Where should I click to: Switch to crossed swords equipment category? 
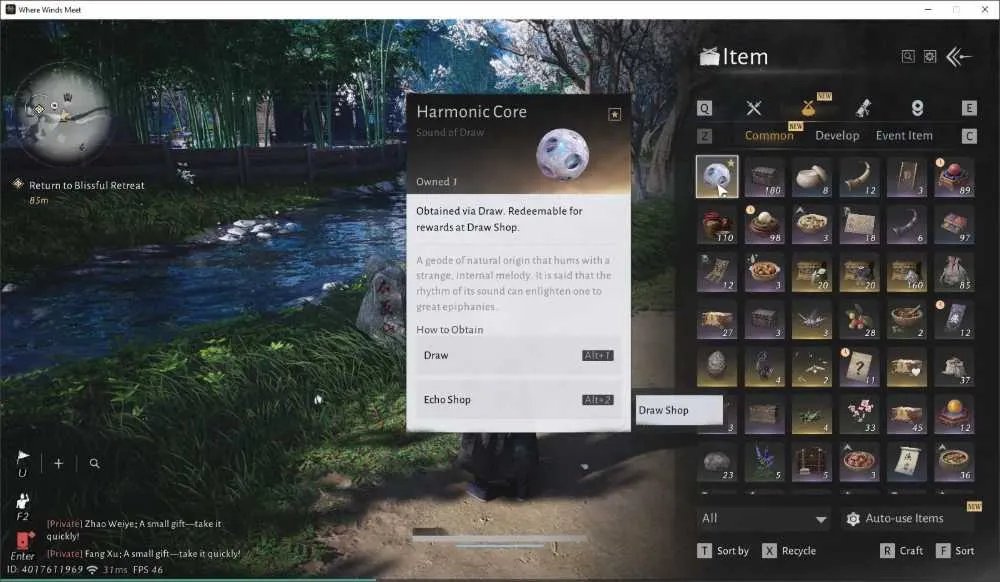754,108
